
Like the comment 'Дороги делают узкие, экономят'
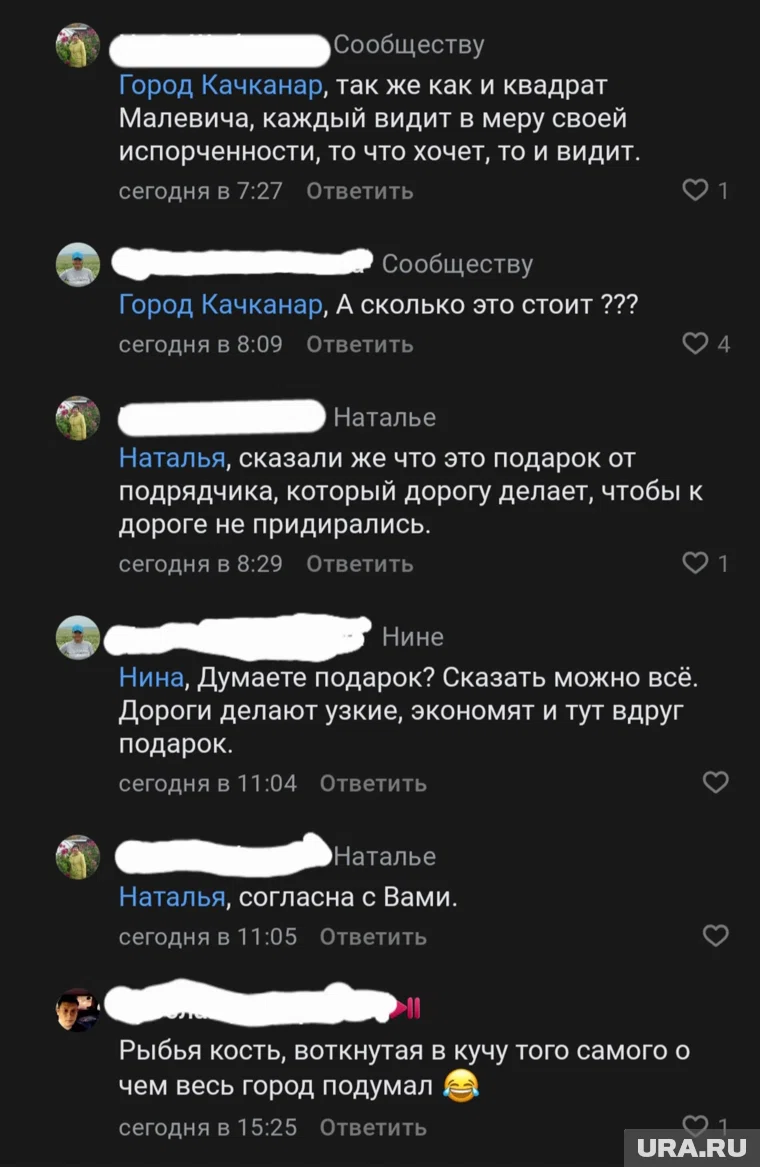click(715, 783)
